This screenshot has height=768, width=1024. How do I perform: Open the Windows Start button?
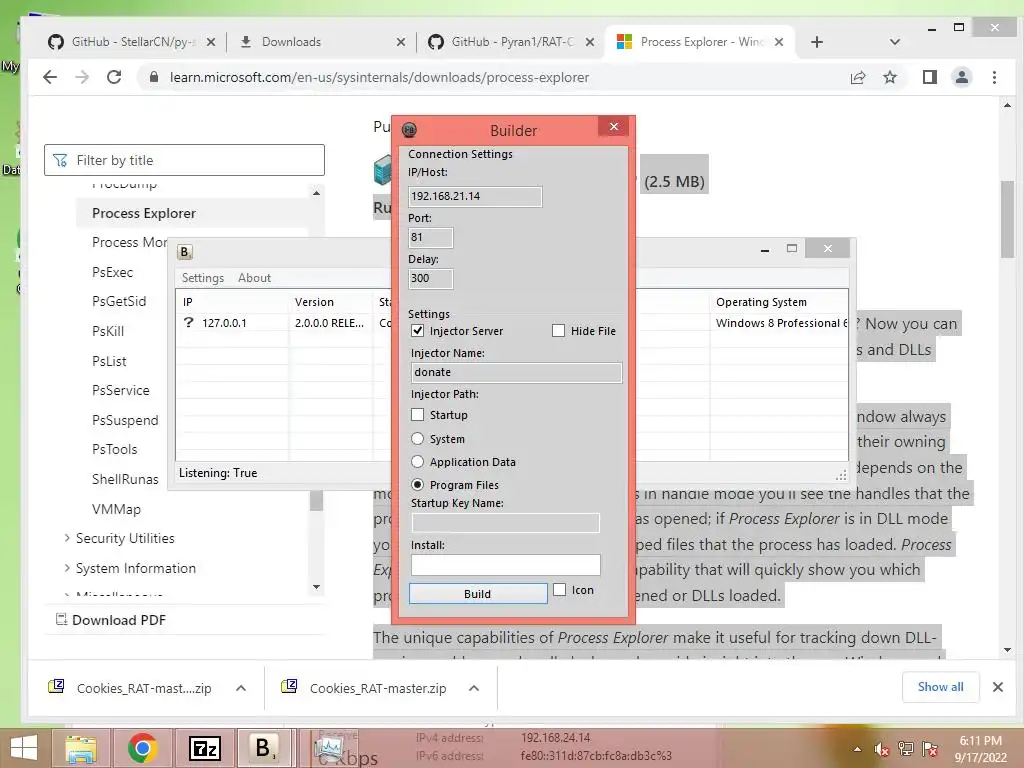click(x=24, y=748)
